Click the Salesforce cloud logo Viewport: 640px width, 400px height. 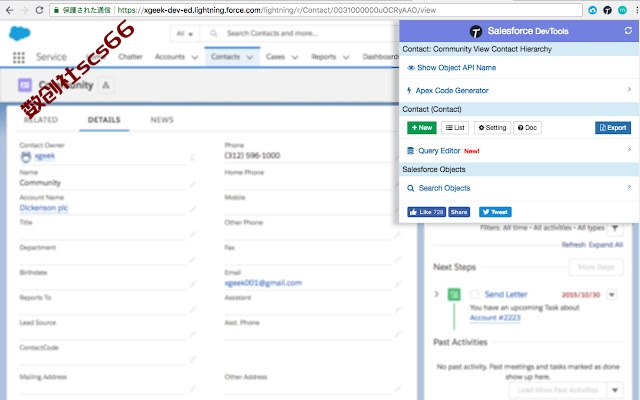[20, 33]
